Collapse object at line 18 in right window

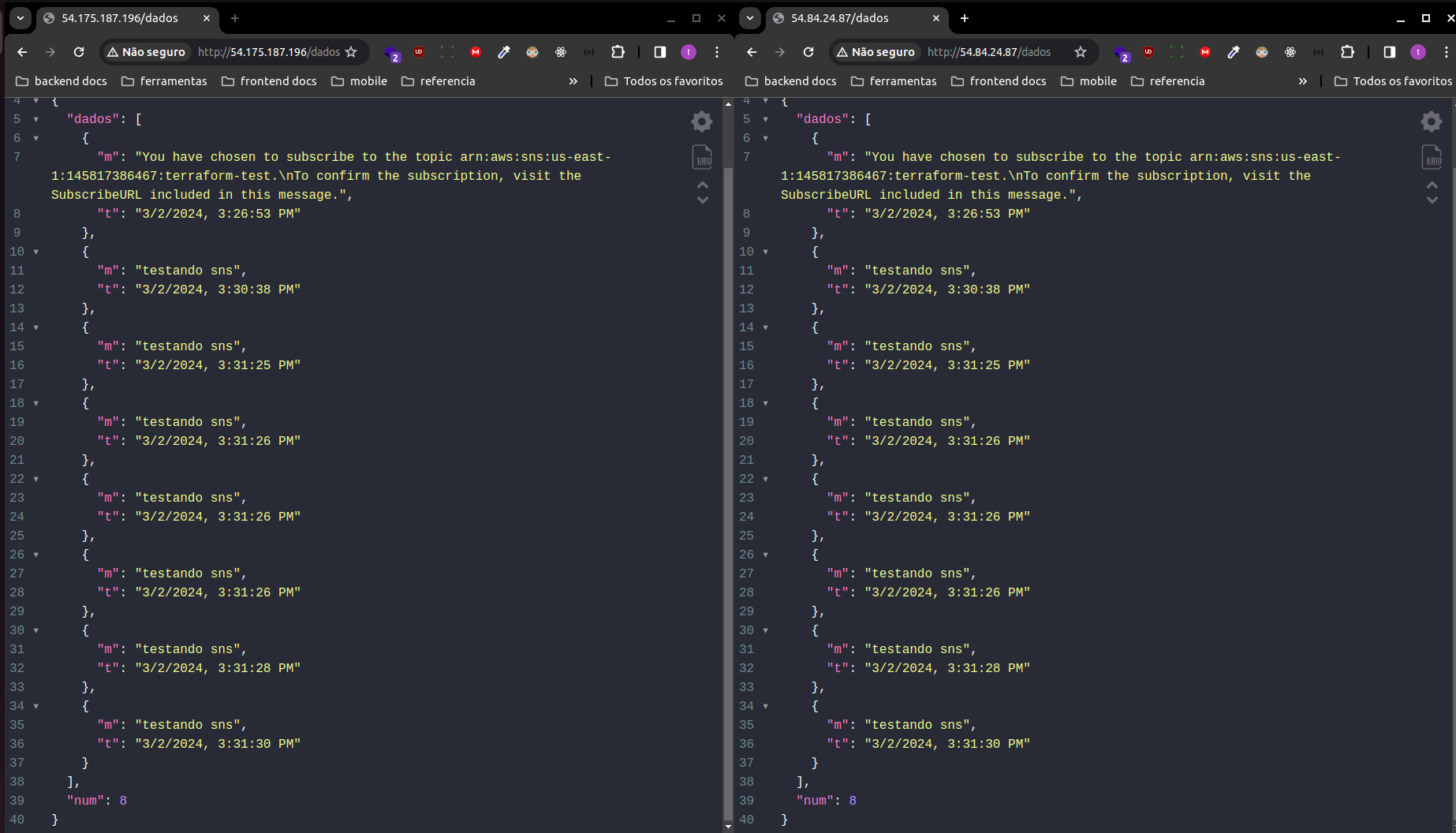(x=765, y=403)
